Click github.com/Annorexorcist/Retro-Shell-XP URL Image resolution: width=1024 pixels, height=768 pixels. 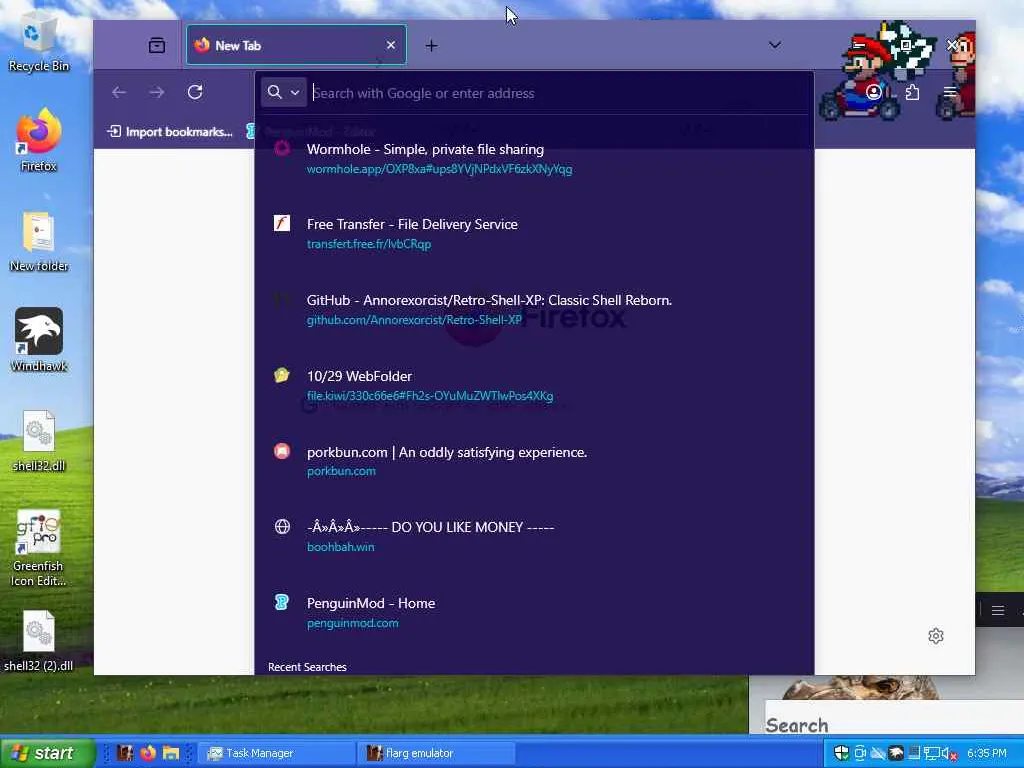point(414,320)
